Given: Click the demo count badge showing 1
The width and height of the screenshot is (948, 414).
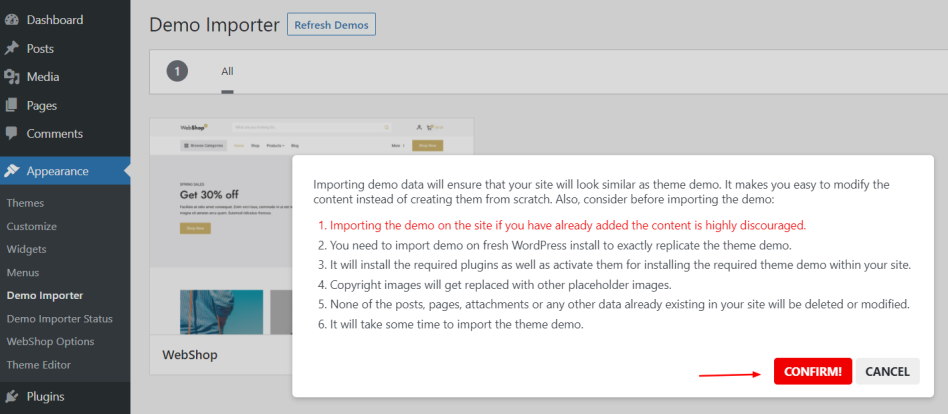Looking at the screenshot, I should tap(177, 71).
